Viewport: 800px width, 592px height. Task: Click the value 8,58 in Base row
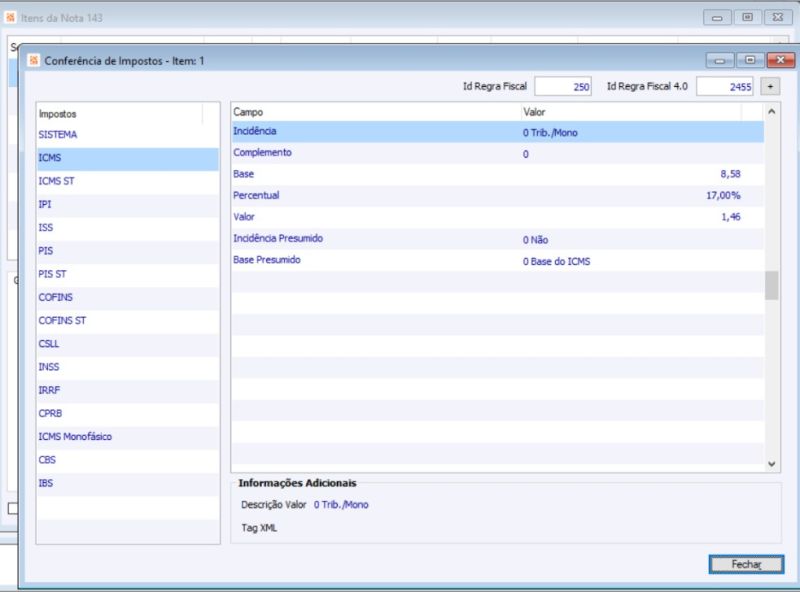point(730,174)
